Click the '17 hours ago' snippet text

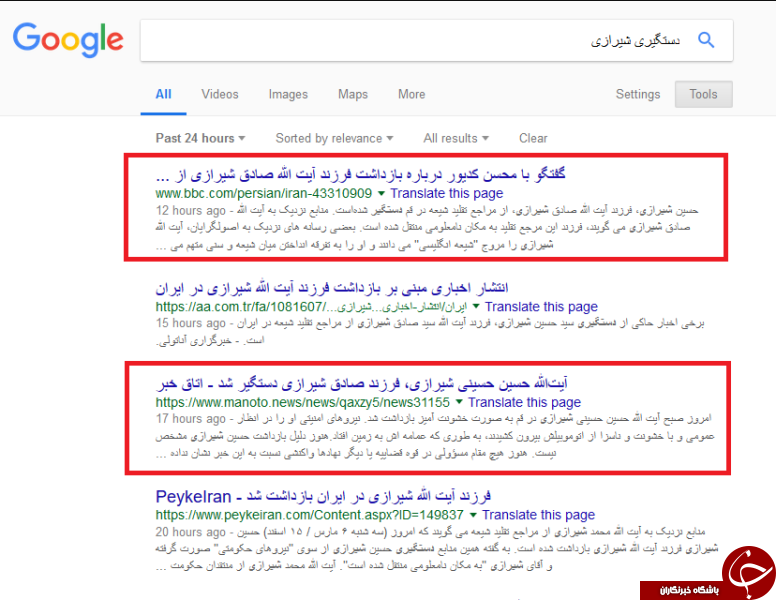click(191, 419)
